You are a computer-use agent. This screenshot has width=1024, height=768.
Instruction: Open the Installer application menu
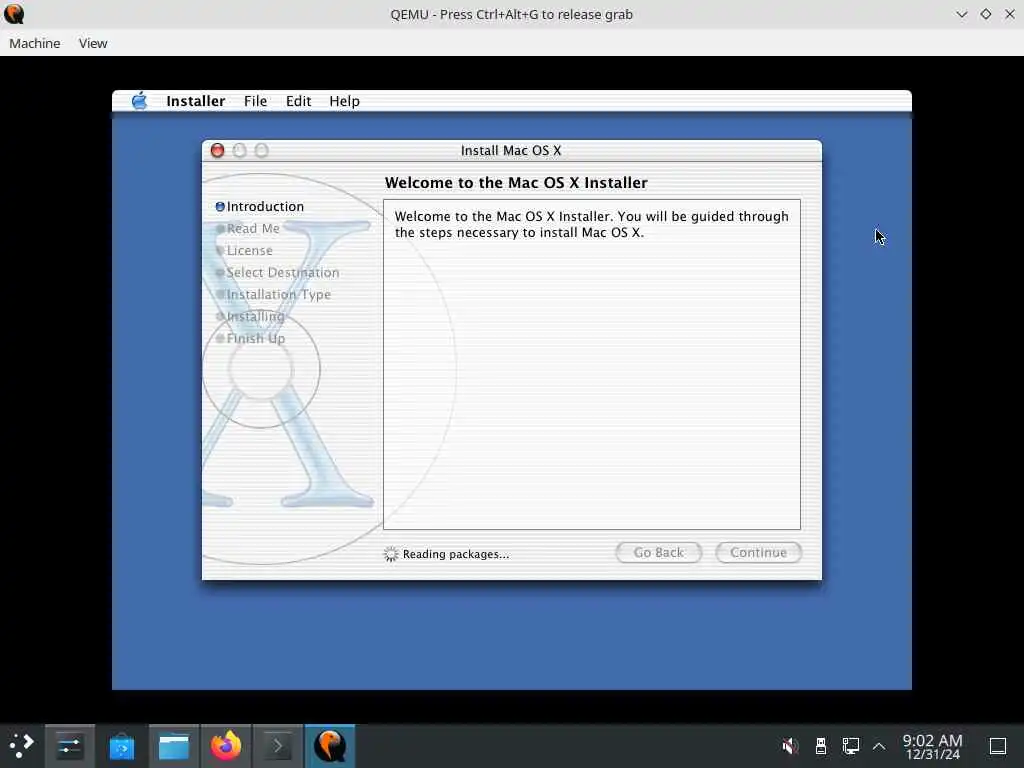(x=195, y=101)
